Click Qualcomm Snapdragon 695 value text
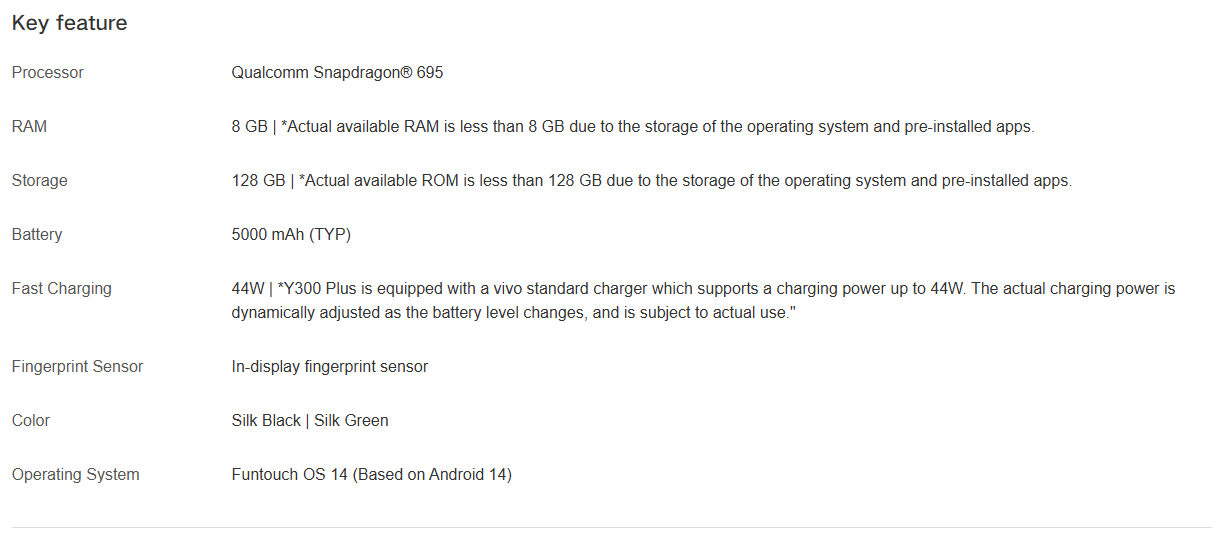1219x542 pixels. pyautogui.click(x=337, y=73)
